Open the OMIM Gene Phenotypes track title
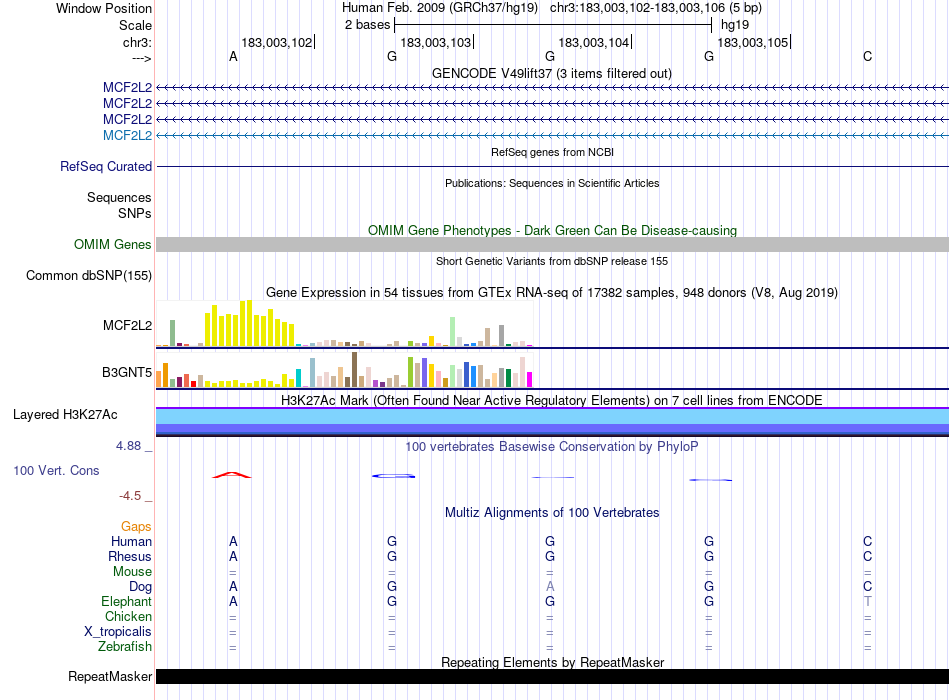 click(x=552, y=230)
